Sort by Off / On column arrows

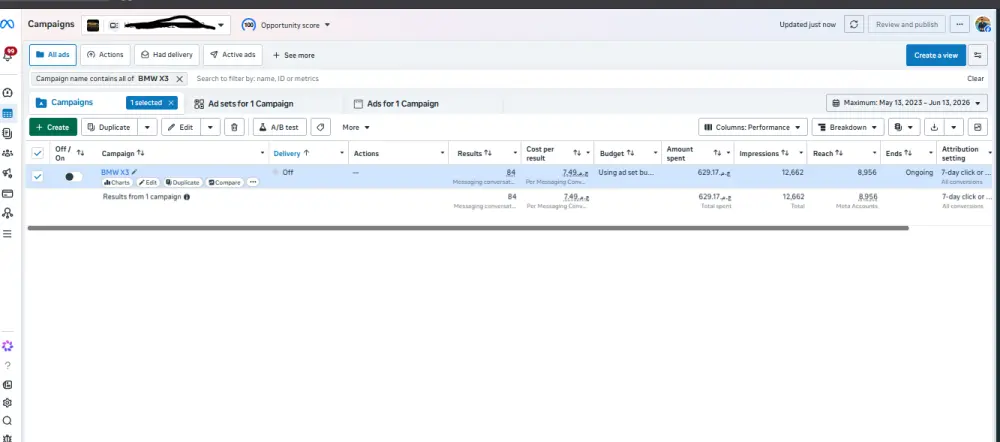(80, 153)
